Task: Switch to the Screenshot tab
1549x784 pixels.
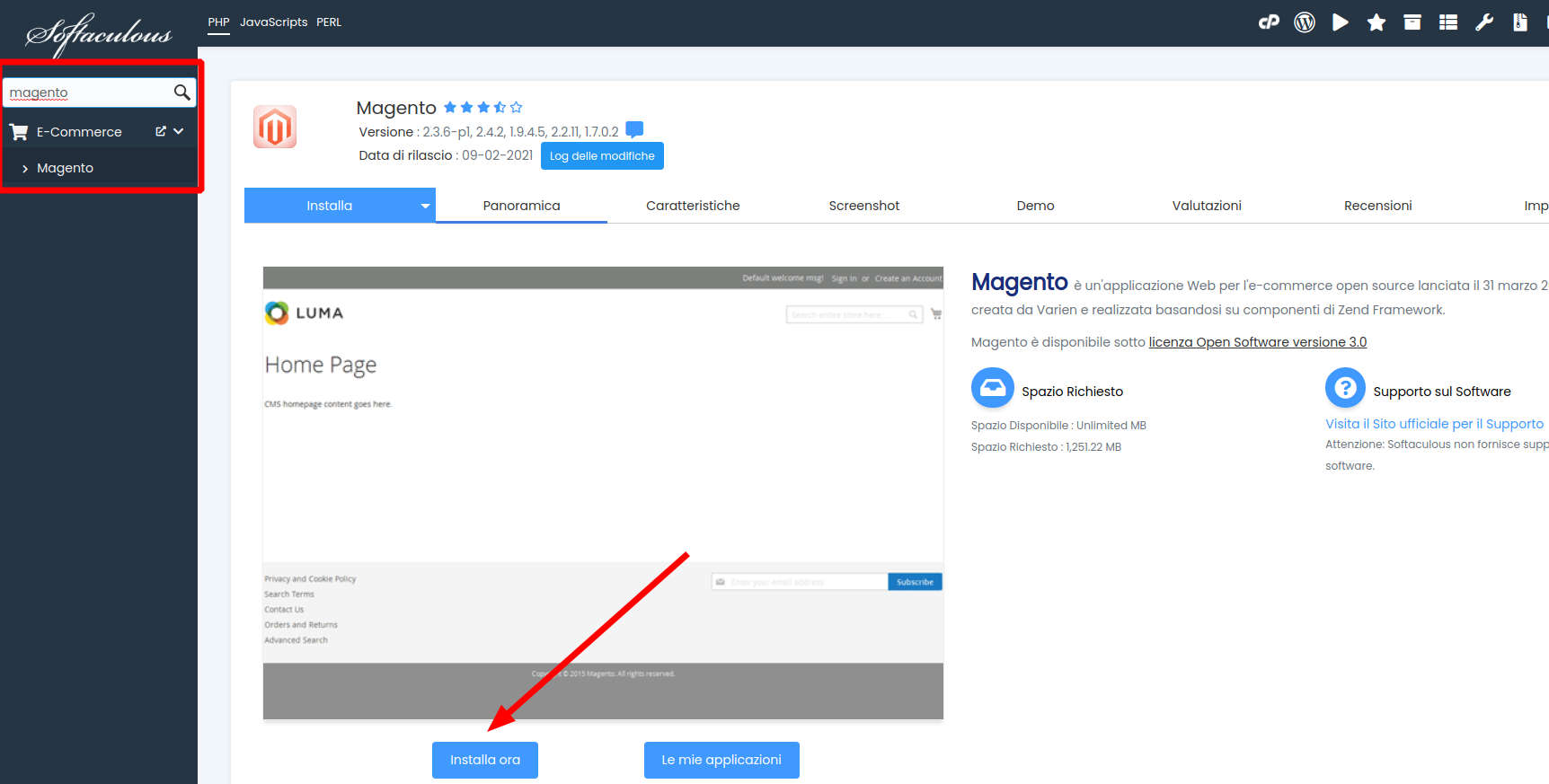Action: pos(863,206)
